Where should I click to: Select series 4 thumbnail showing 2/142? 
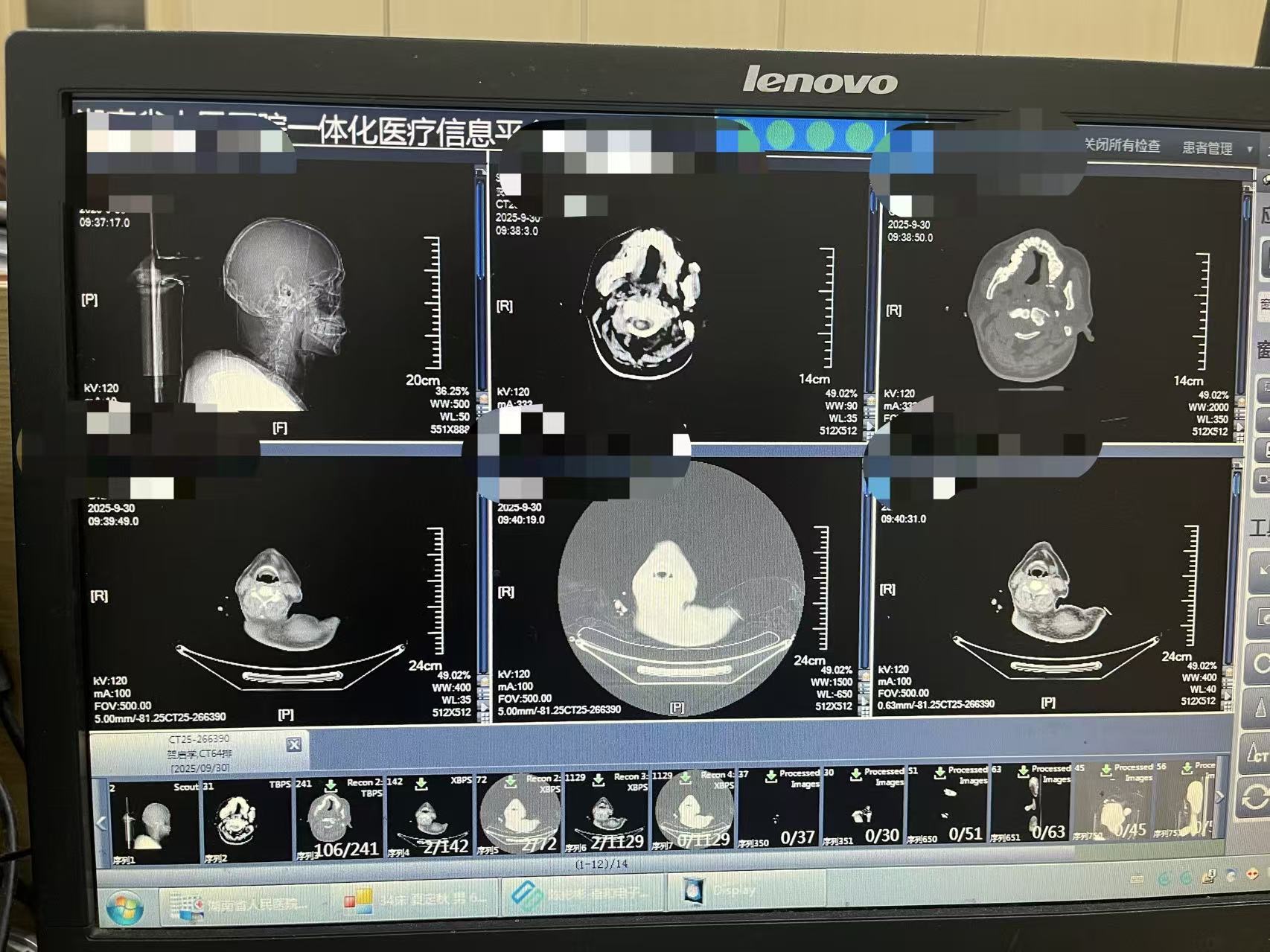430,820
